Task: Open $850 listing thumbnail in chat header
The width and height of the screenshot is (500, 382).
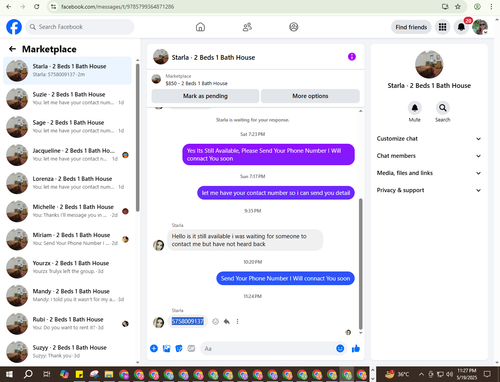Action: [x=156, y=79]
